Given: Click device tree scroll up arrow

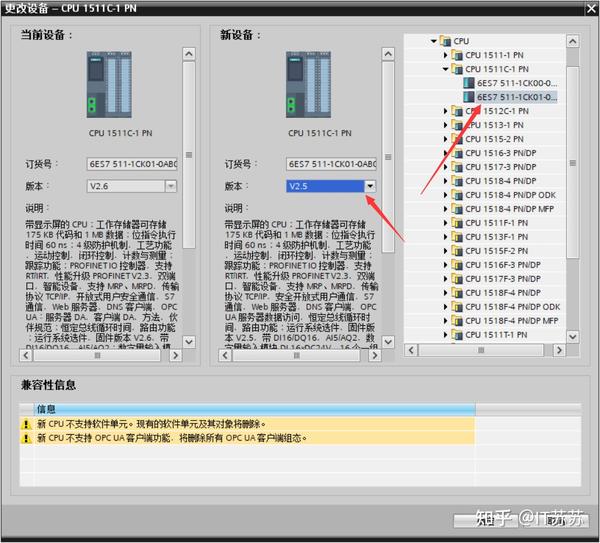Looking at the screenshot, I should click(x=572, y=41).
